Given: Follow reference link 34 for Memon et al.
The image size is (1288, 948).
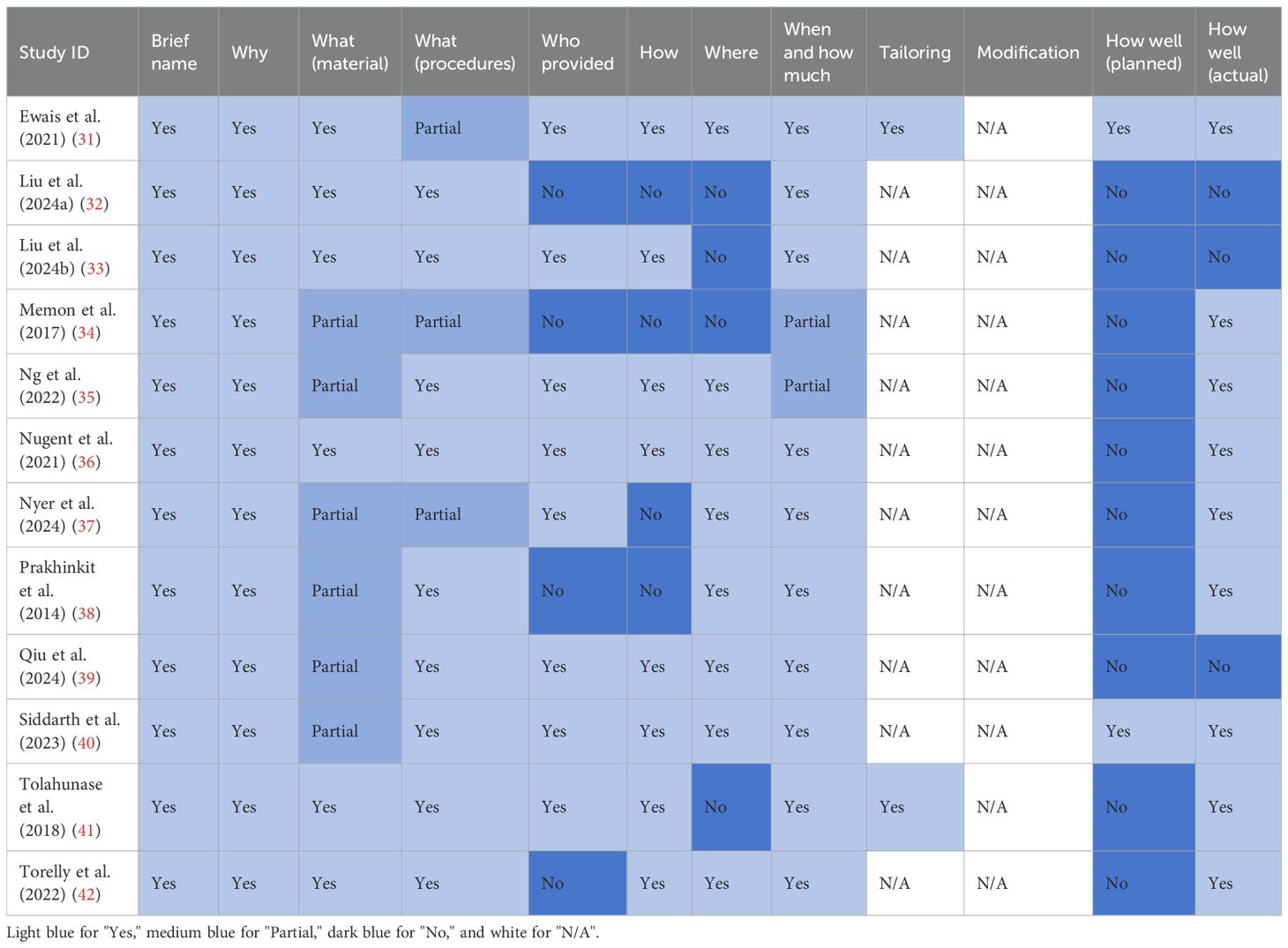Looking at the screenshot, I should 86,332.
